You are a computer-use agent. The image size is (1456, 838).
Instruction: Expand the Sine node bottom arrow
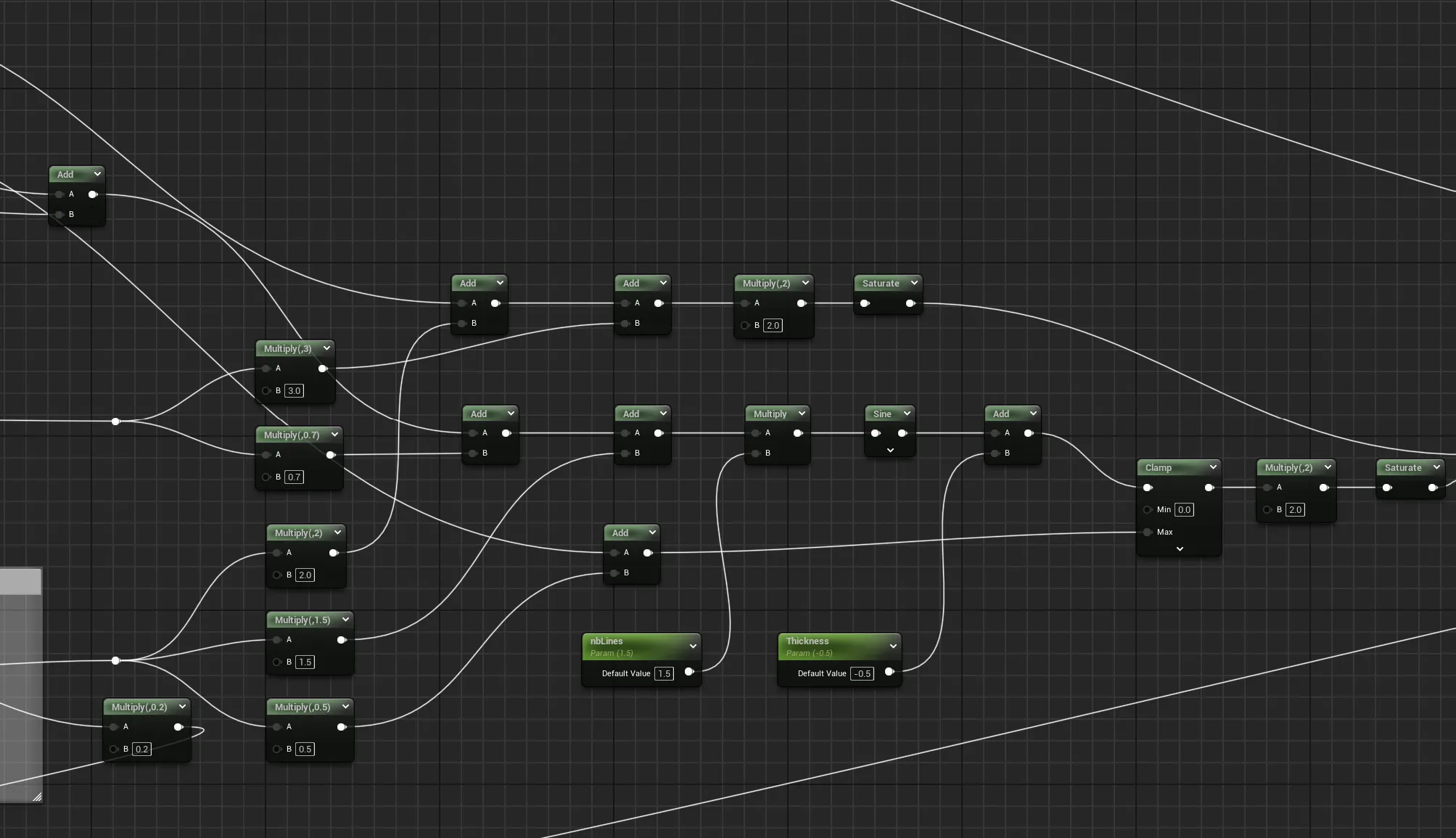[x=890, y=451]
